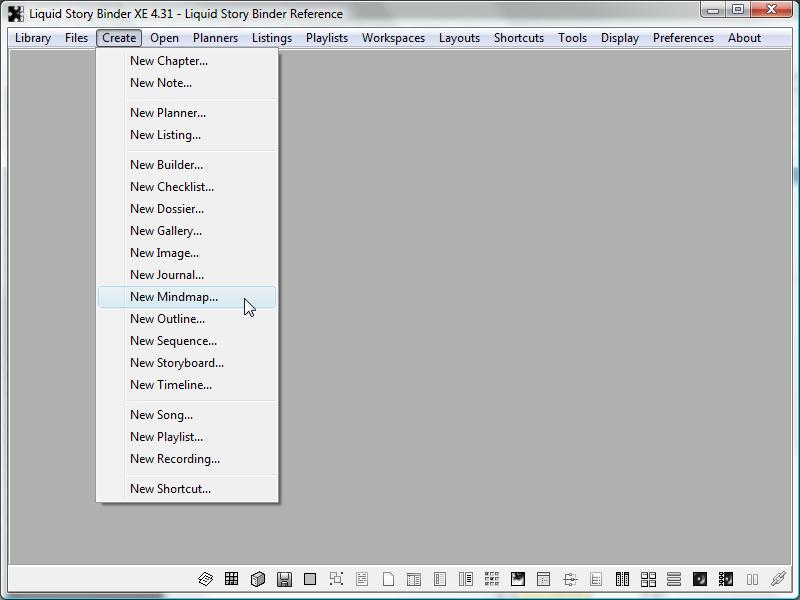
Task: Open the Workspaces menu
Action: [x=393, y=38]
